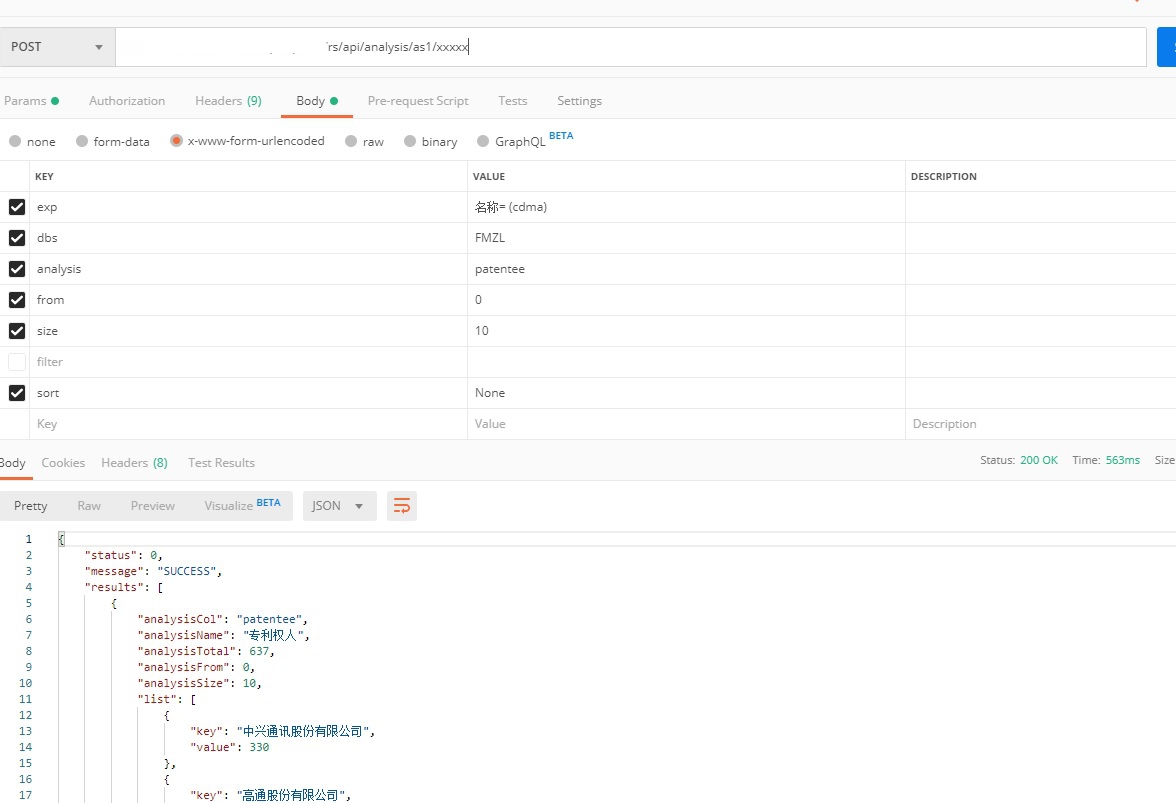The height and width of the screenshot is (803, 1176).
Task: Uncheck the exp parameter checkbox
Action: (x=17, y=207)
